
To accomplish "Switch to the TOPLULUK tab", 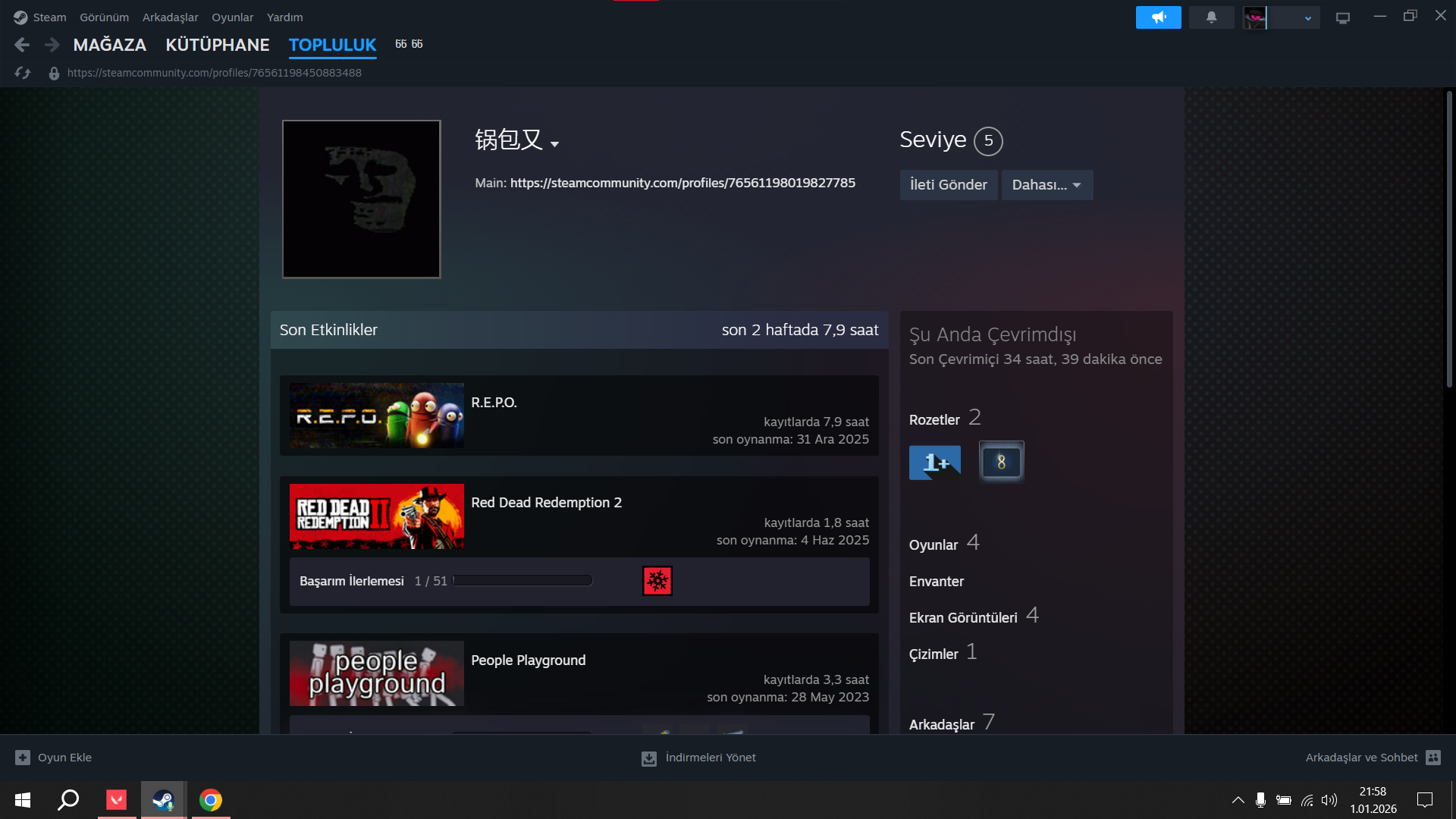I will (333, 45).
